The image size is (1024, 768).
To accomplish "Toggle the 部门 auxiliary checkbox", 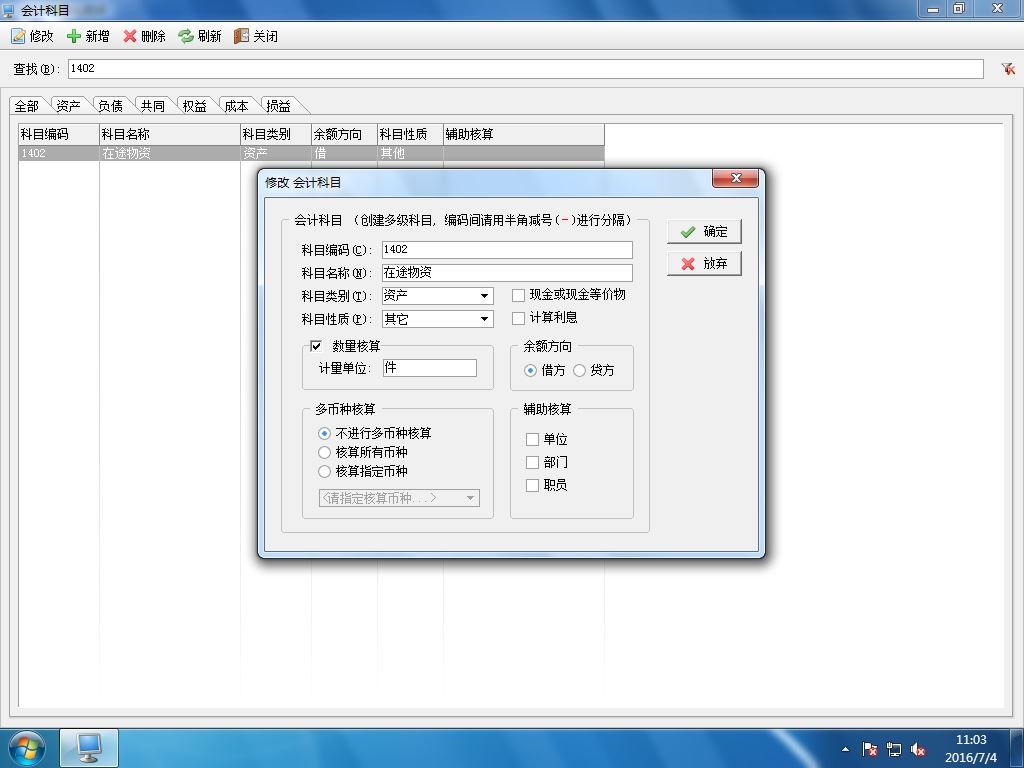I will click(x=532, y=462).
